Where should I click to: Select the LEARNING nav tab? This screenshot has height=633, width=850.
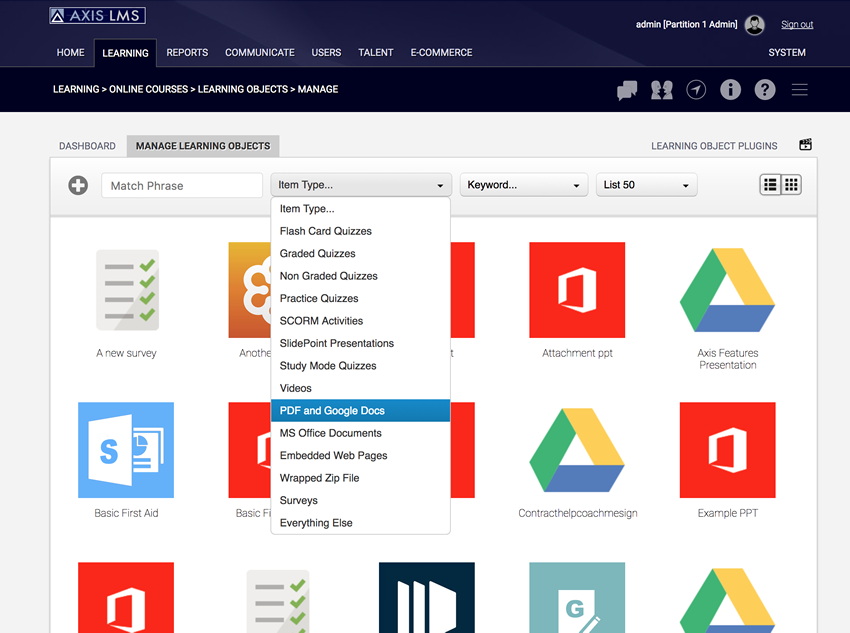125,53
